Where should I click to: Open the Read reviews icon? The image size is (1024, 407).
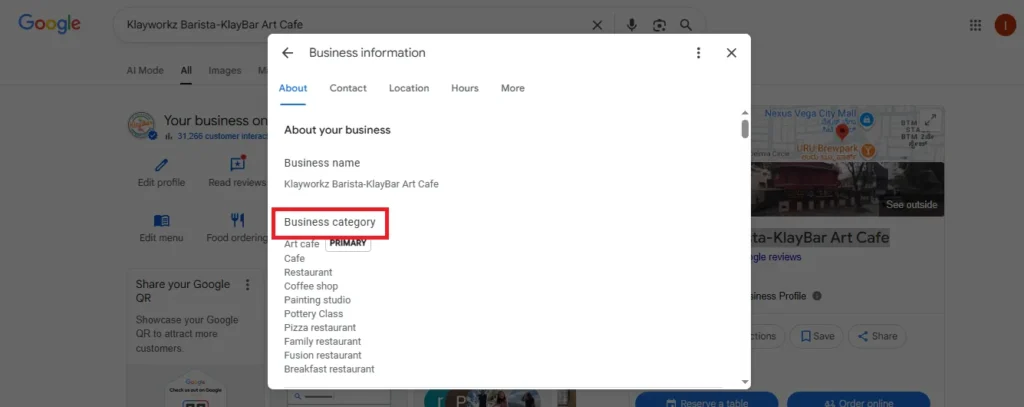coord(237,163)
